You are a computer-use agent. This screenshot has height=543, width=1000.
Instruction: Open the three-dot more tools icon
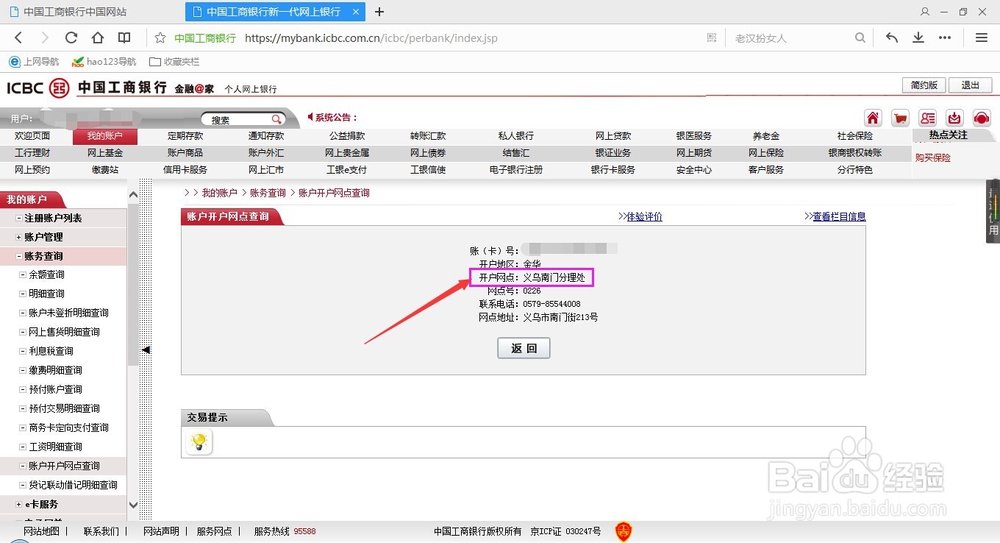945,38
